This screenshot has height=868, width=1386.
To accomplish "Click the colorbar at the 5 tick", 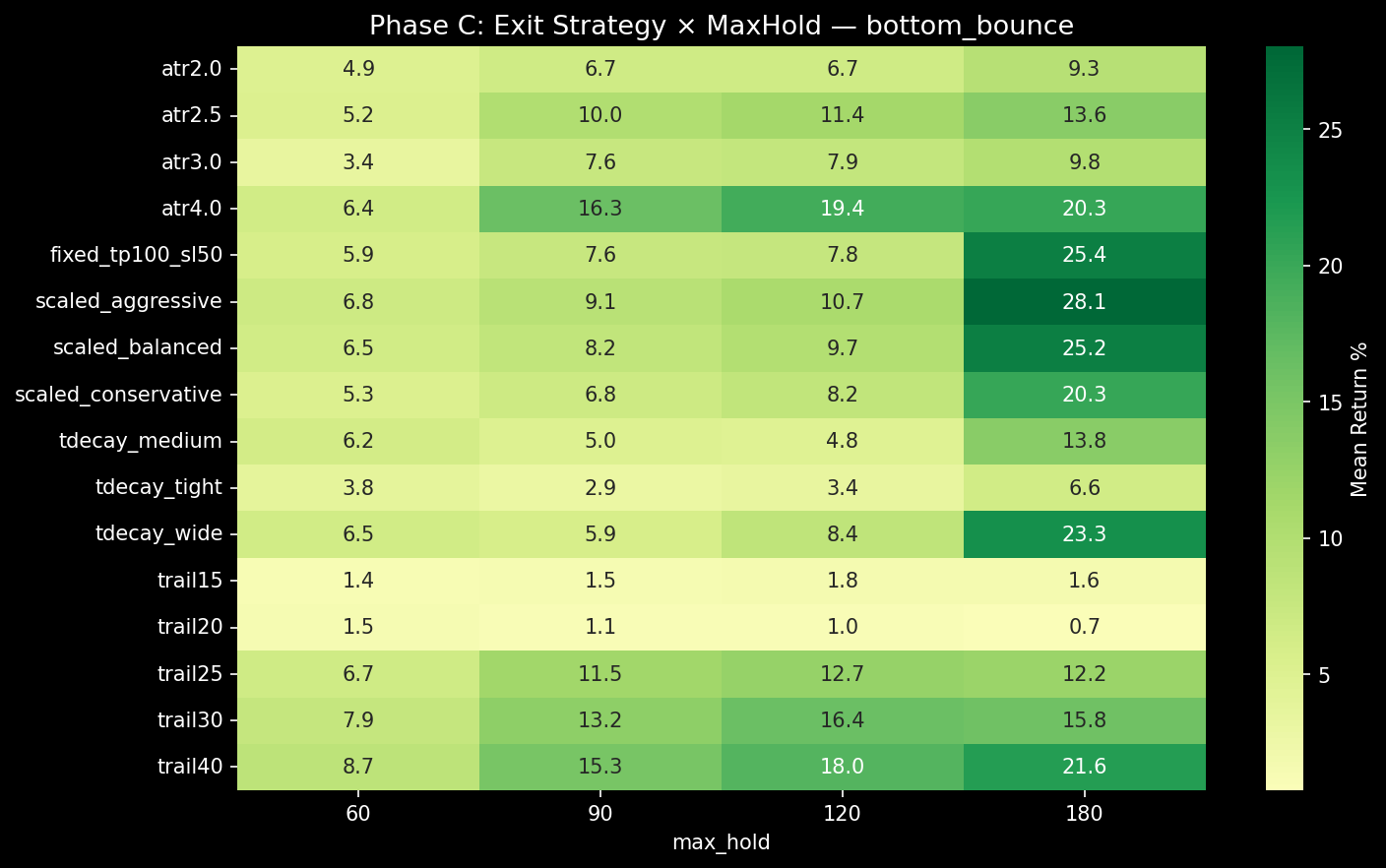I will pos(1284,675).
